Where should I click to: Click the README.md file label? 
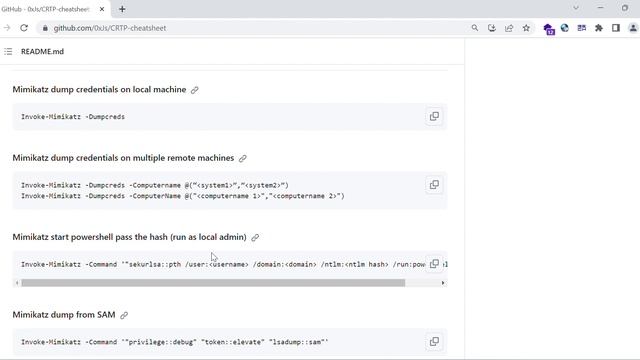click(x=42, y=51)
